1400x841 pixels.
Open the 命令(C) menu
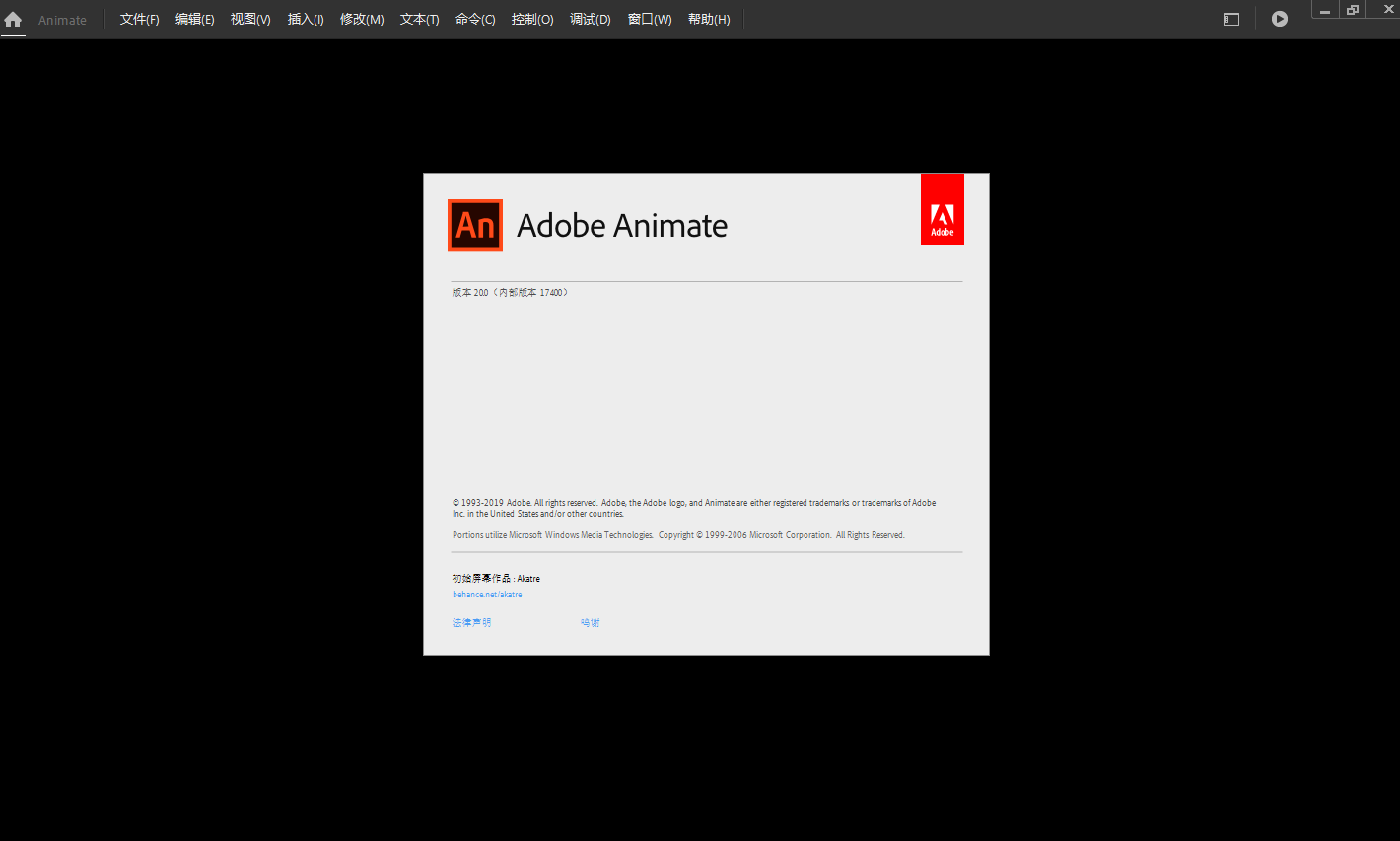click(475, 18)
